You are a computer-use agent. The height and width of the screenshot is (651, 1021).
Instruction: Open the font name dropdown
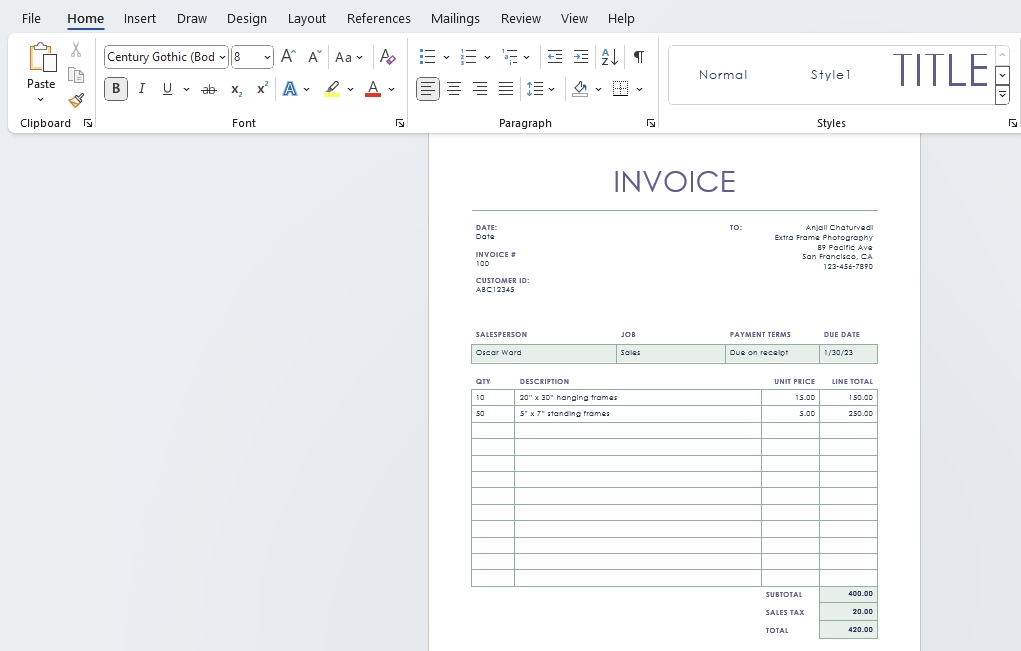(222, 57)
